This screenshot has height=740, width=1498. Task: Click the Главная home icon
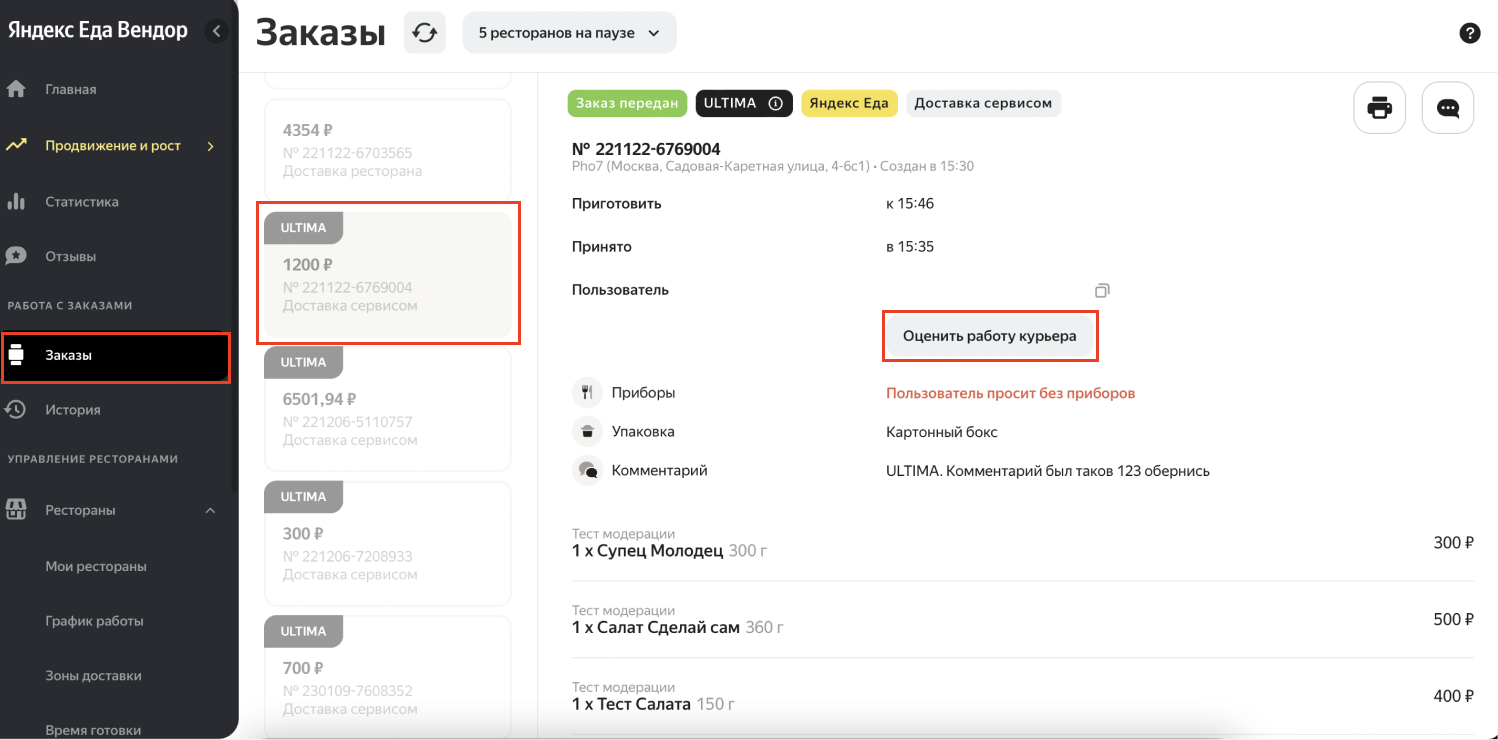click(x=16, y=89)
